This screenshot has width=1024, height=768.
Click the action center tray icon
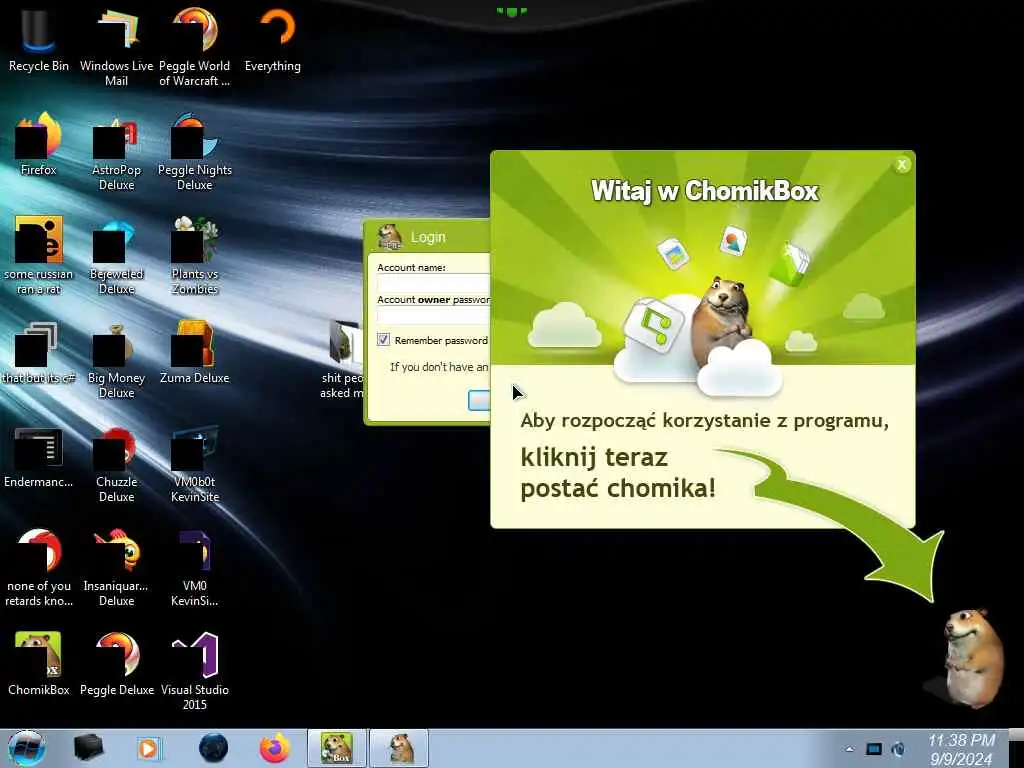873,750
